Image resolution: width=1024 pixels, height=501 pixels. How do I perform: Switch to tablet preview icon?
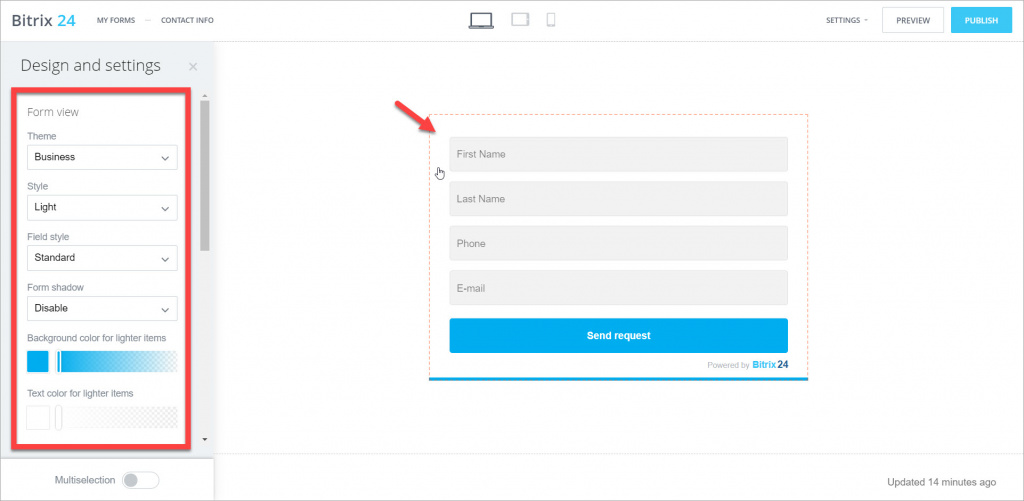click(x=520, y=20)
